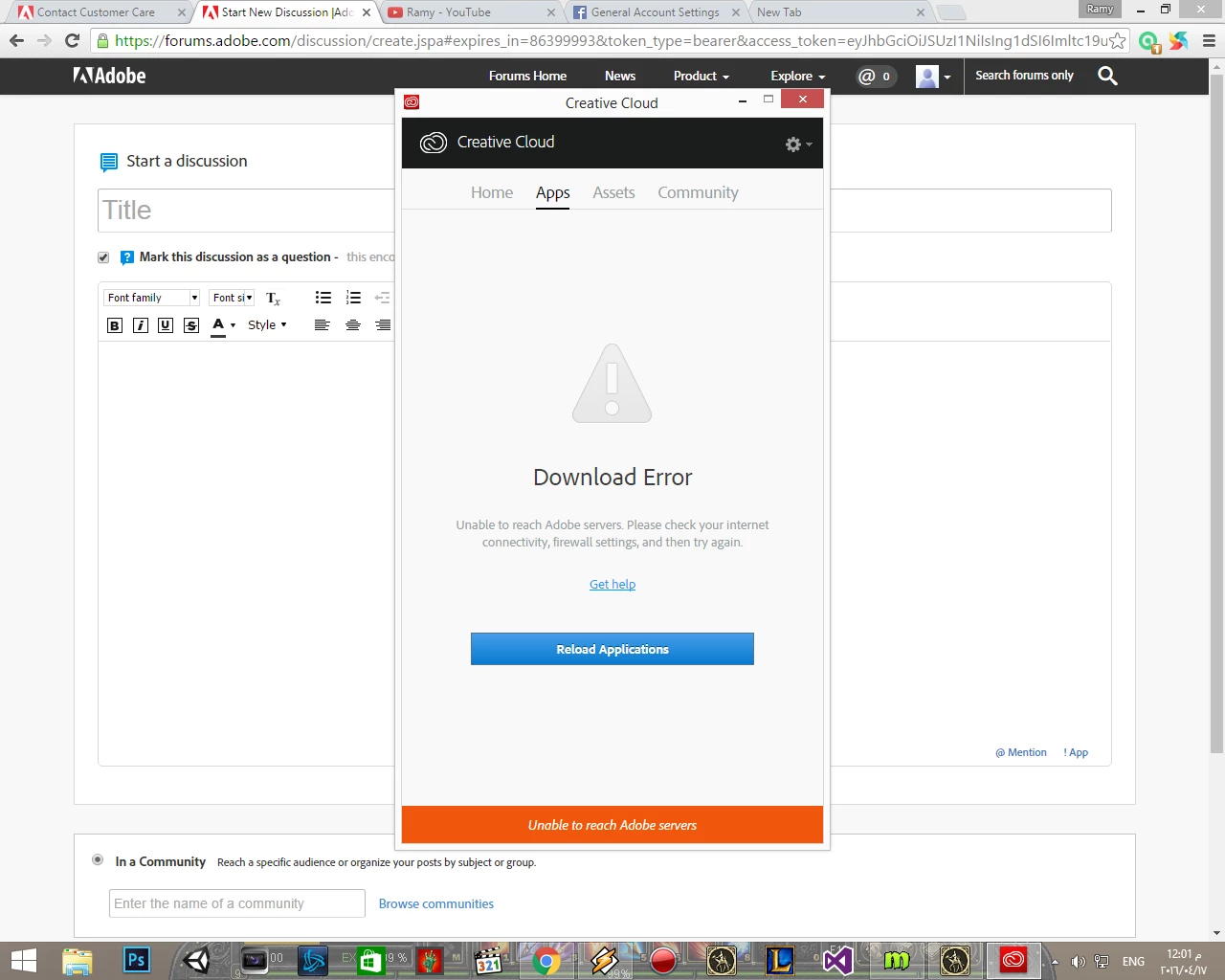The width and height of the screenshot is (1225, 980).
Task: Click the Reload Applications button
Action: click(x=612, y=649)
